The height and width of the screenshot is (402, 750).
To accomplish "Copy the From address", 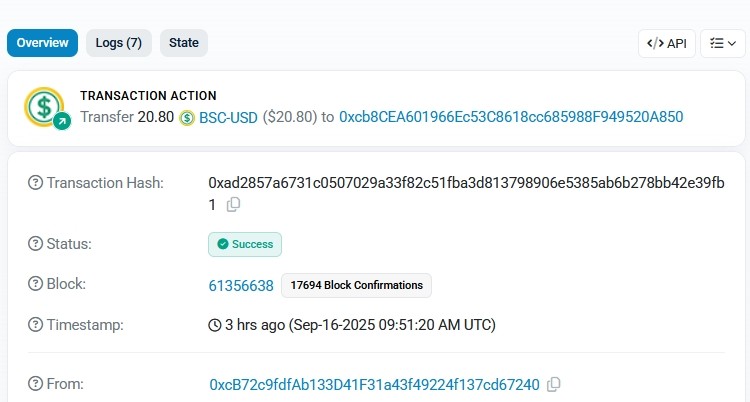I will 554,384.
